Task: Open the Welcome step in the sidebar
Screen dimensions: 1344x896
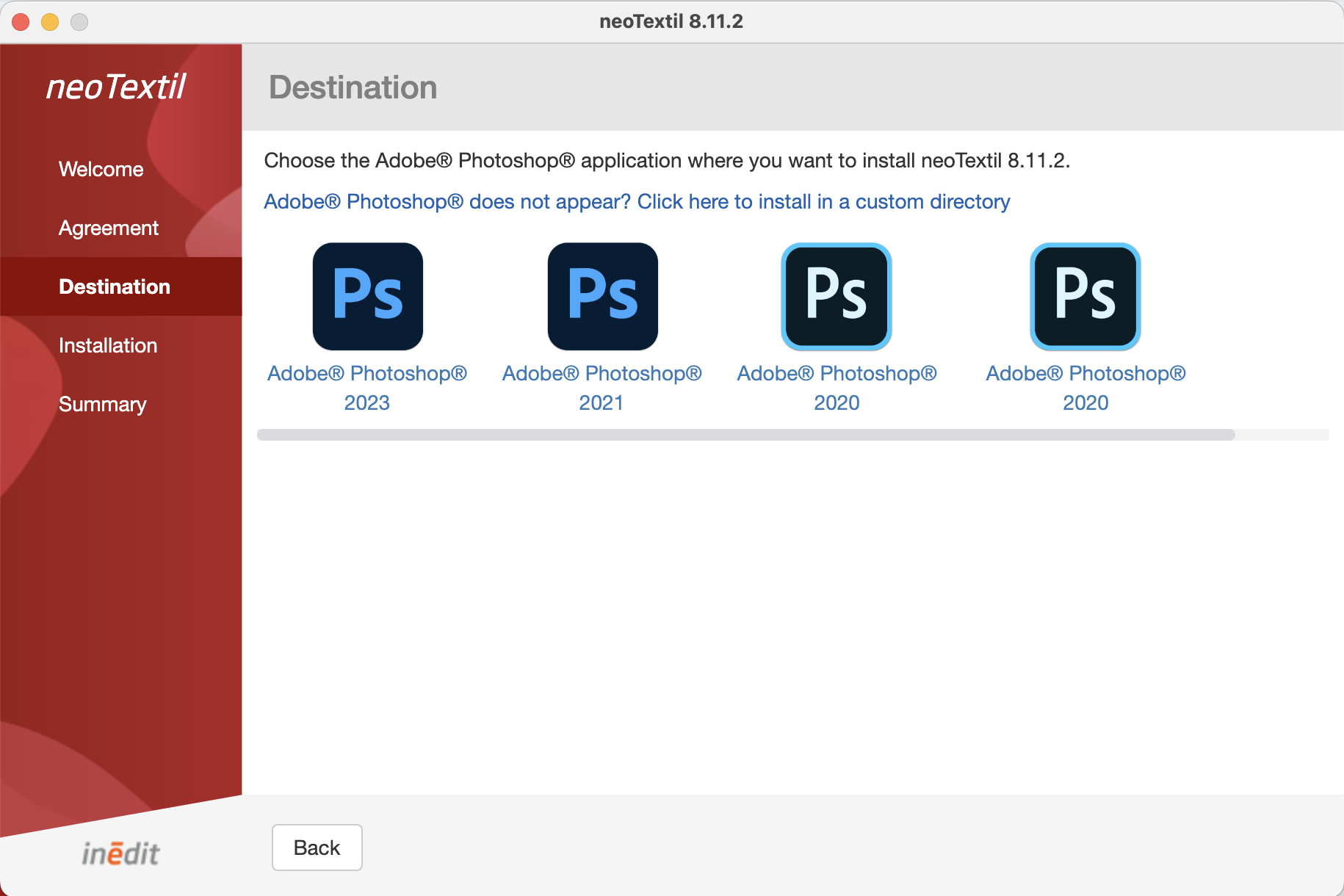Action: (101, 169)
